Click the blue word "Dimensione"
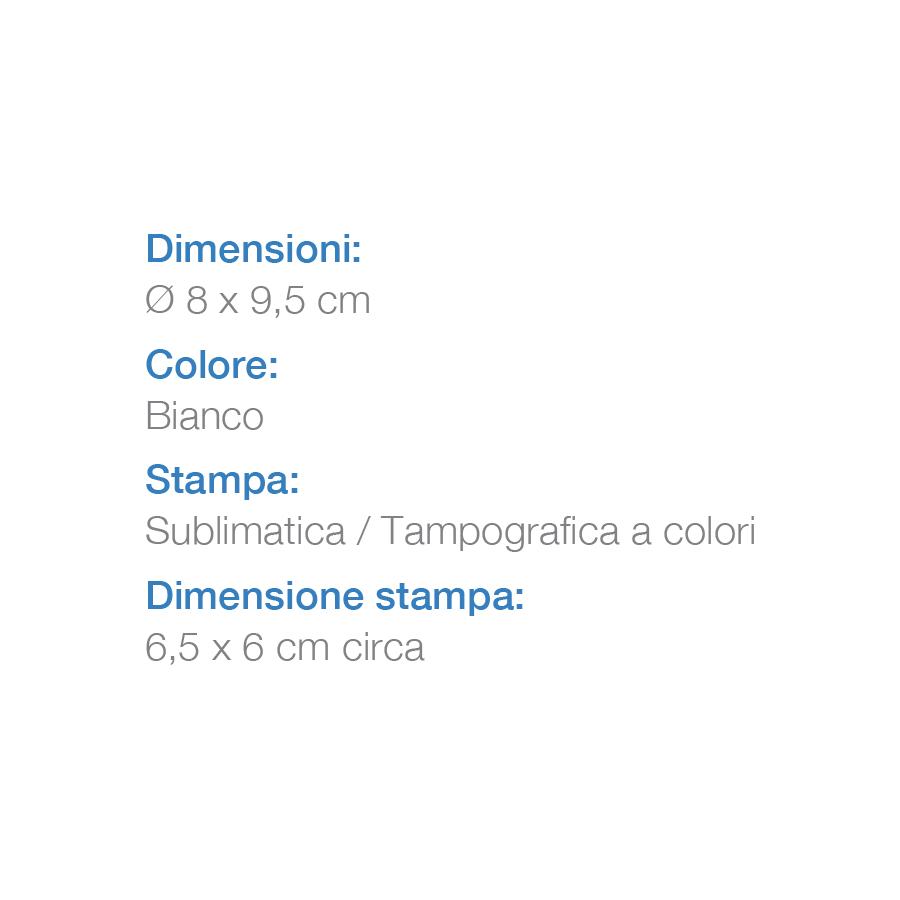The image size is (900, 900). point(255,596)
